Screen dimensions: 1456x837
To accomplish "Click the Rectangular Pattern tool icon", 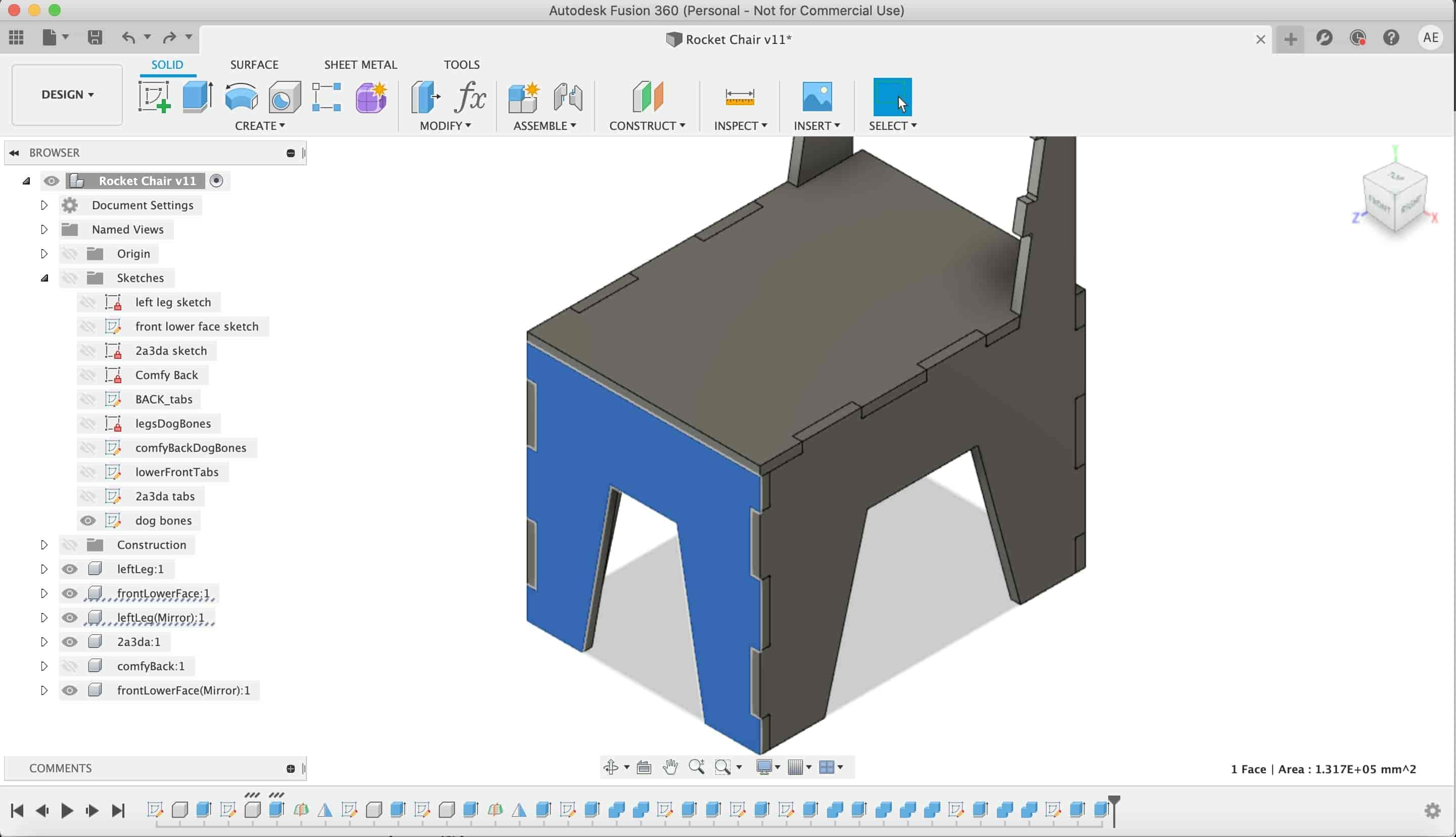I will [x=327, y=97].
